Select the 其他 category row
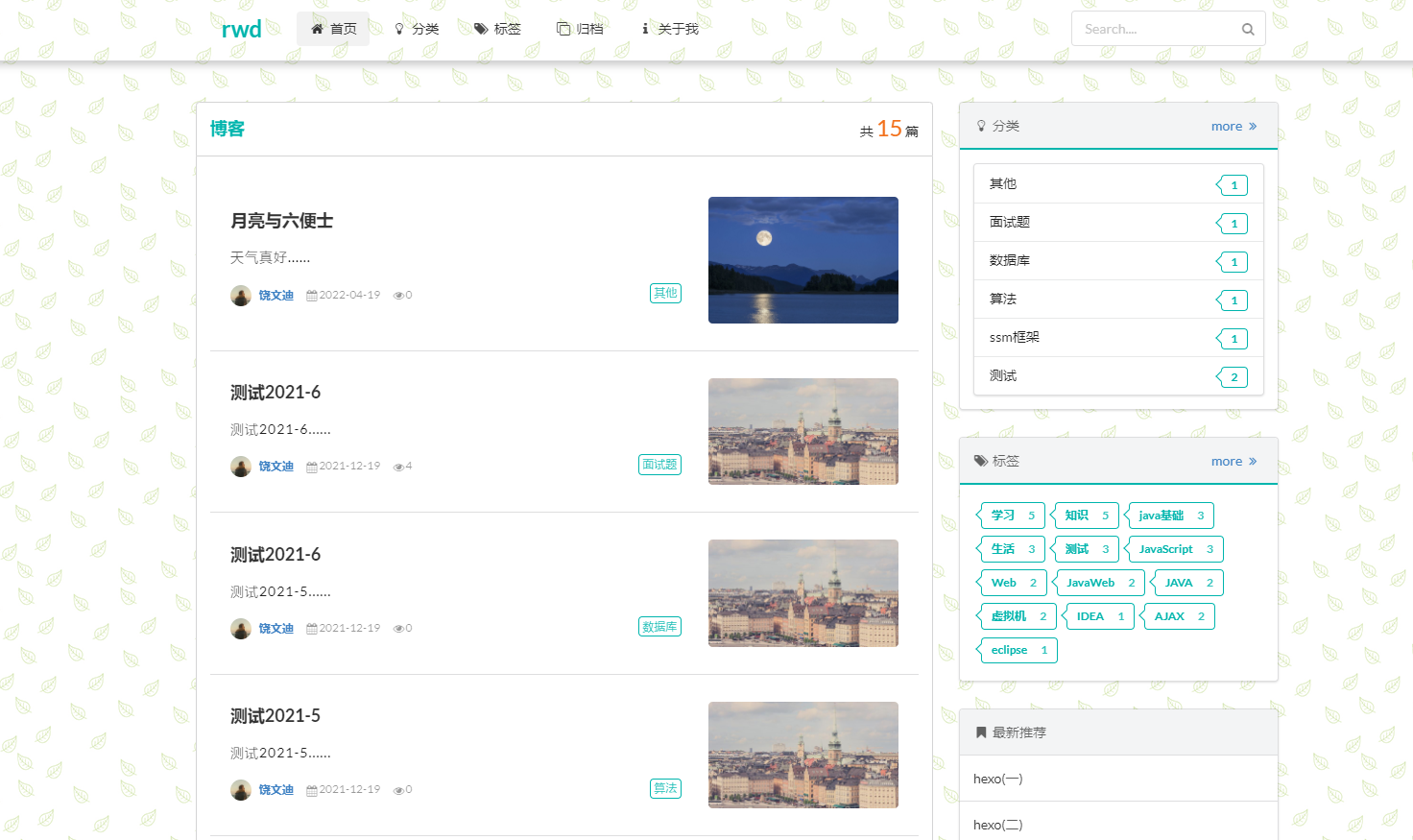This screenshot has height=840, width=1413. (1118, 184)
